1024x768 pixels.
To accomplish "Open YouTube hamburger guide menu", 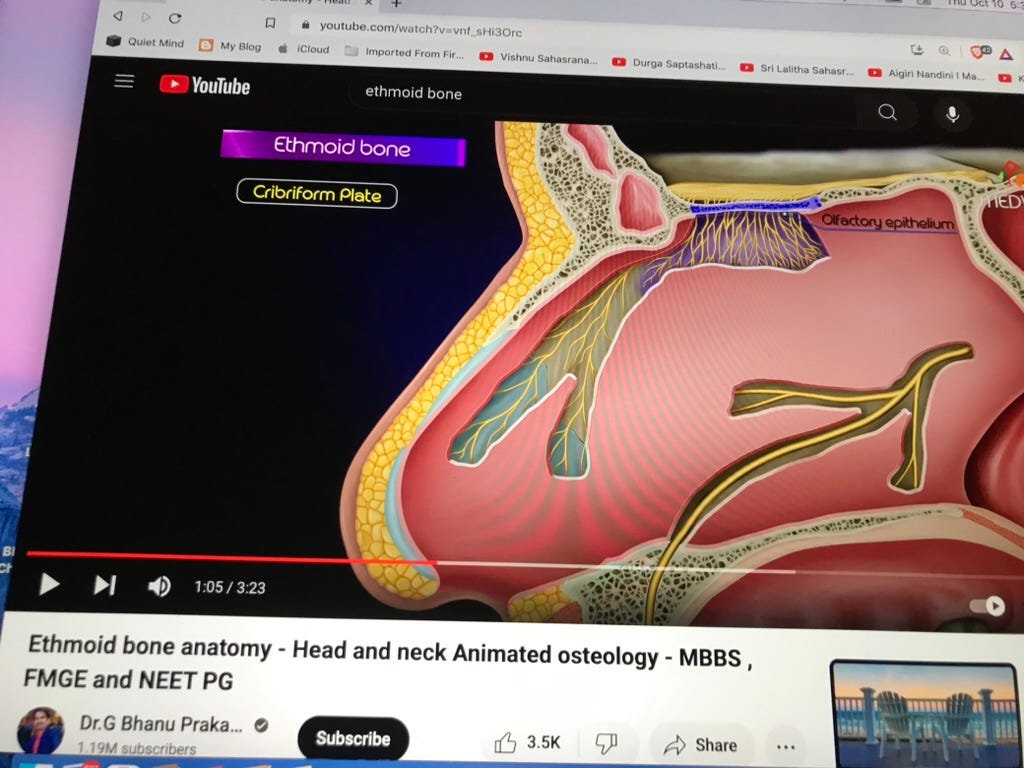I will coord(124,81).
